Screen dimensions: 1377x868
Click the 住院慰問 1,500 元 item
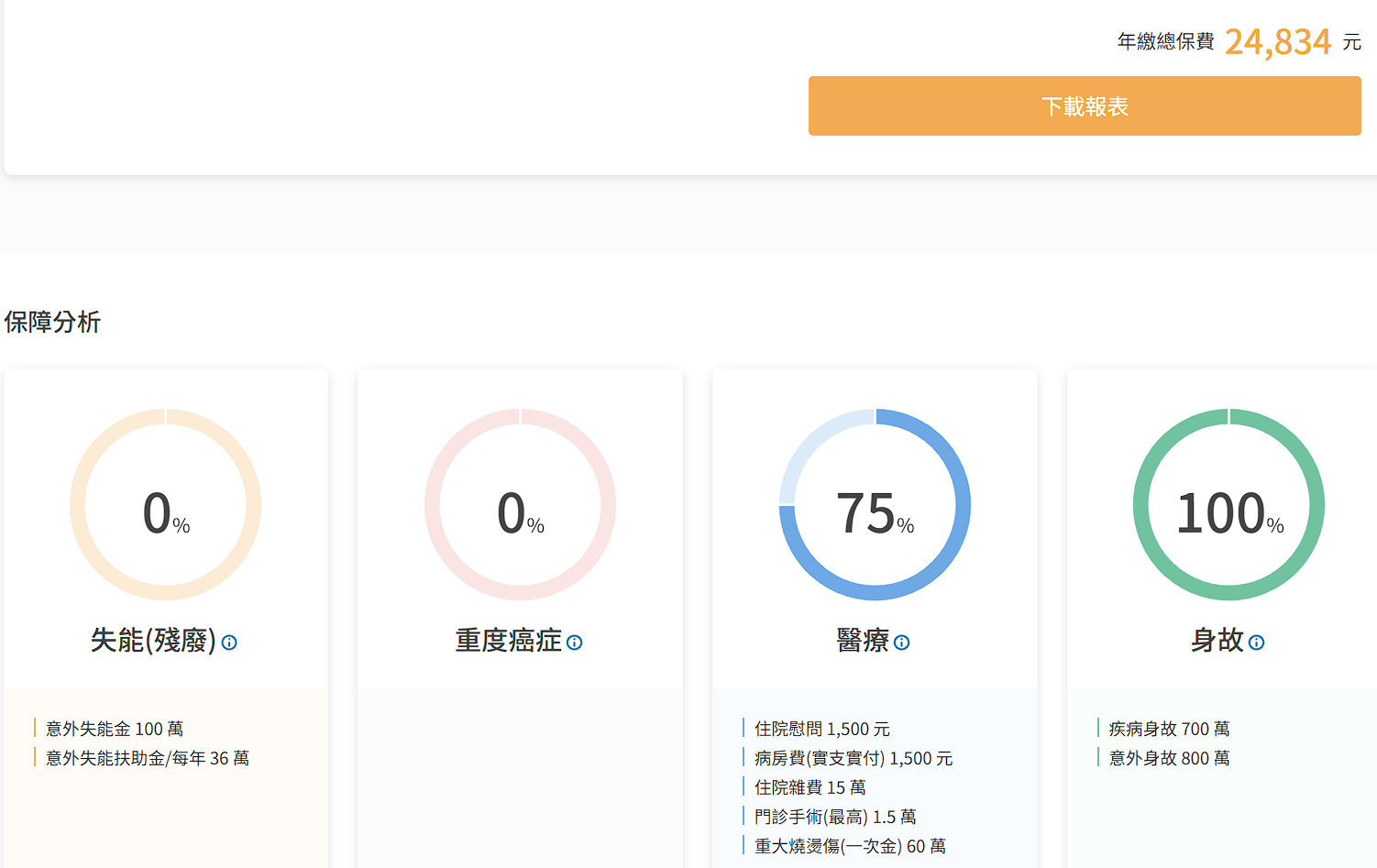pos(821,729)
